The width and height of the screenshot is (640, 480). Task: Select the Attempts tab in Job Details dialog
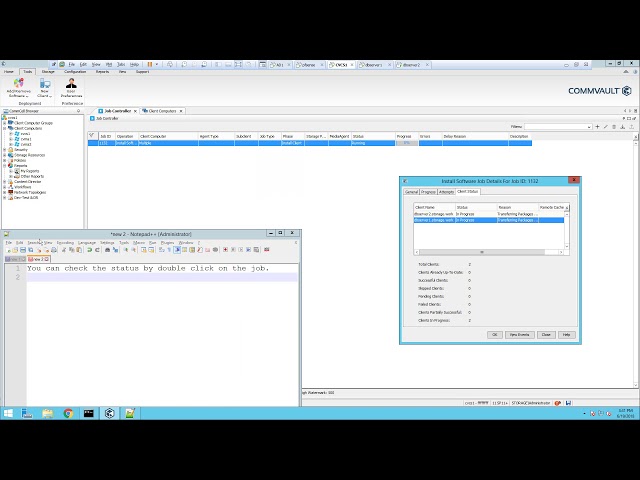pyautogui.click(x=447, y=192)
